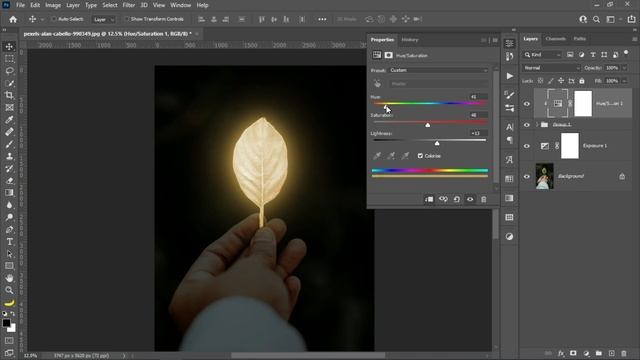Click the share icon at top right
The width and height of the screenshot is (640, 360).
(631, 19)
